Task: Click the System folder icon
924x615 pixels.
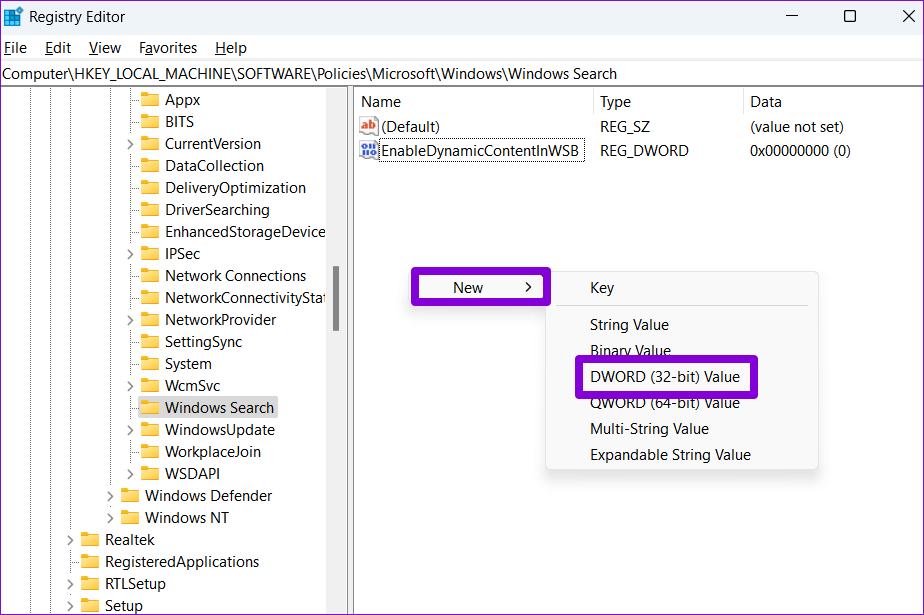Action: pos(150,363)
